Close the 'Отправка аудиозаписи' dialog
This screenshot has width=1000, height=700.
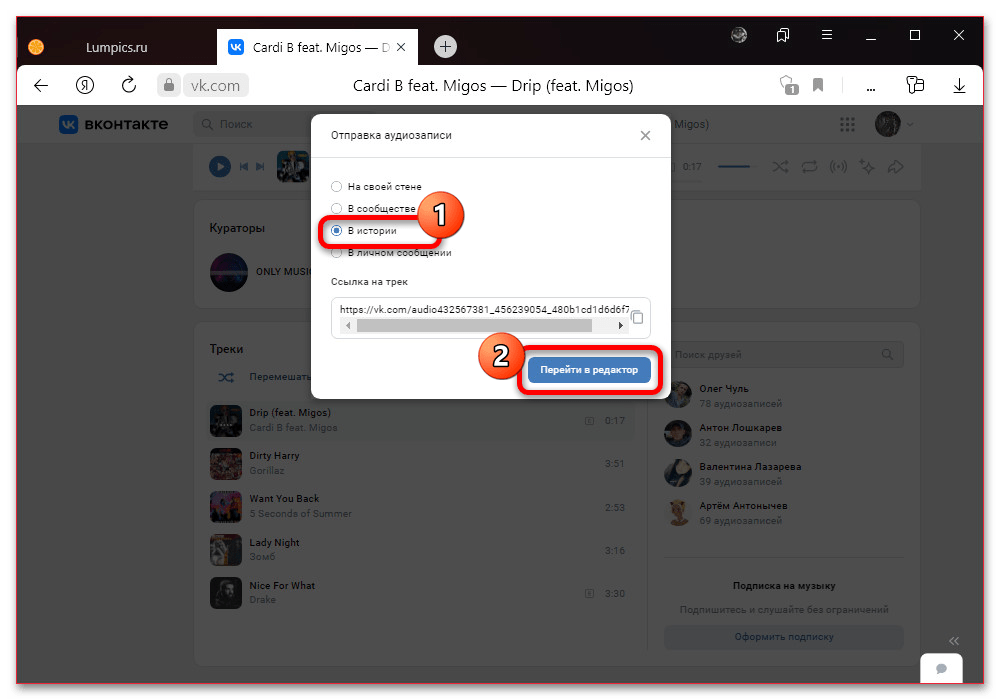tap(645, 135)
